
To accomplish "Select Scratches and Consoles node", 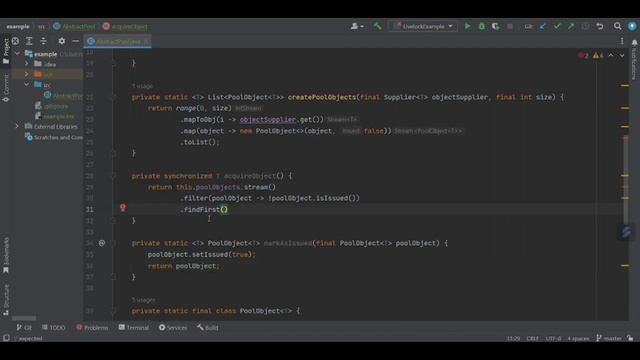I will [x=54, y=137].
